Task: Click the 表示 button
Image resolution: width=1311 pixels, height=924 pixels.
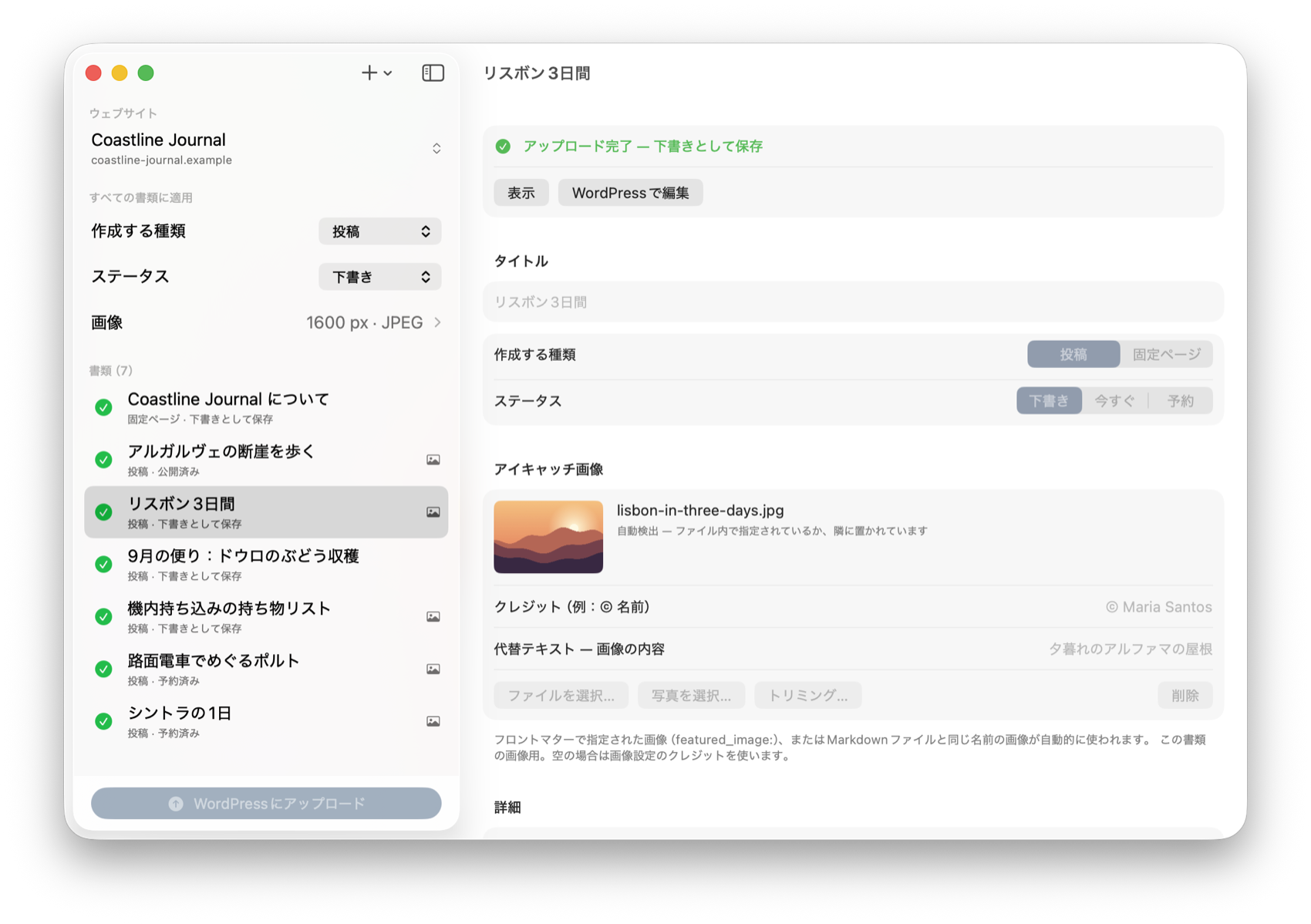Action: (x=521, y=193)
